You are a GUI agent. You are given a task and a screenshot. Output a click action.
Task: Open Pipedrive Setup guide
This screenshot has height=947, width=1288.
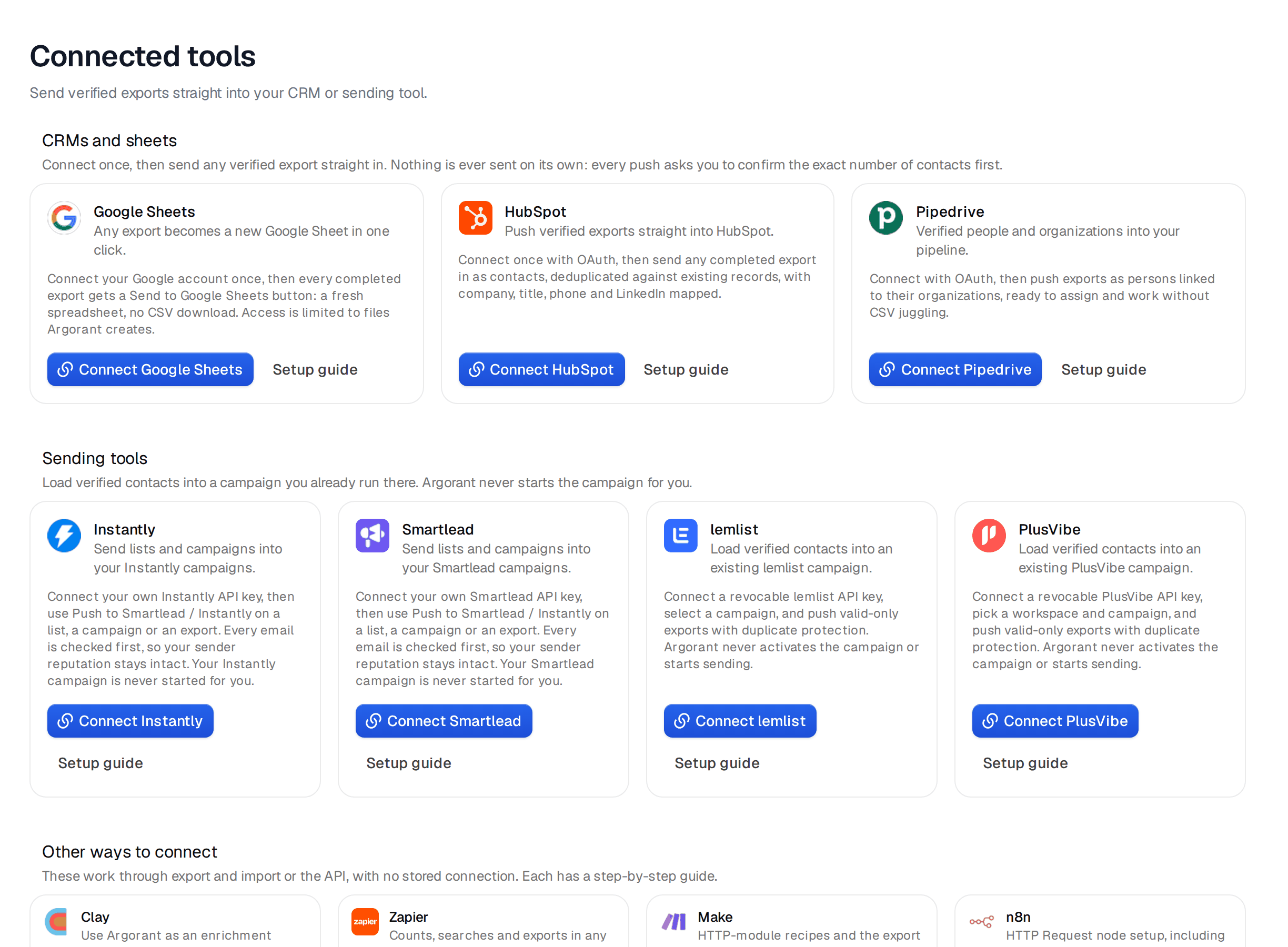pos(1104,370)
